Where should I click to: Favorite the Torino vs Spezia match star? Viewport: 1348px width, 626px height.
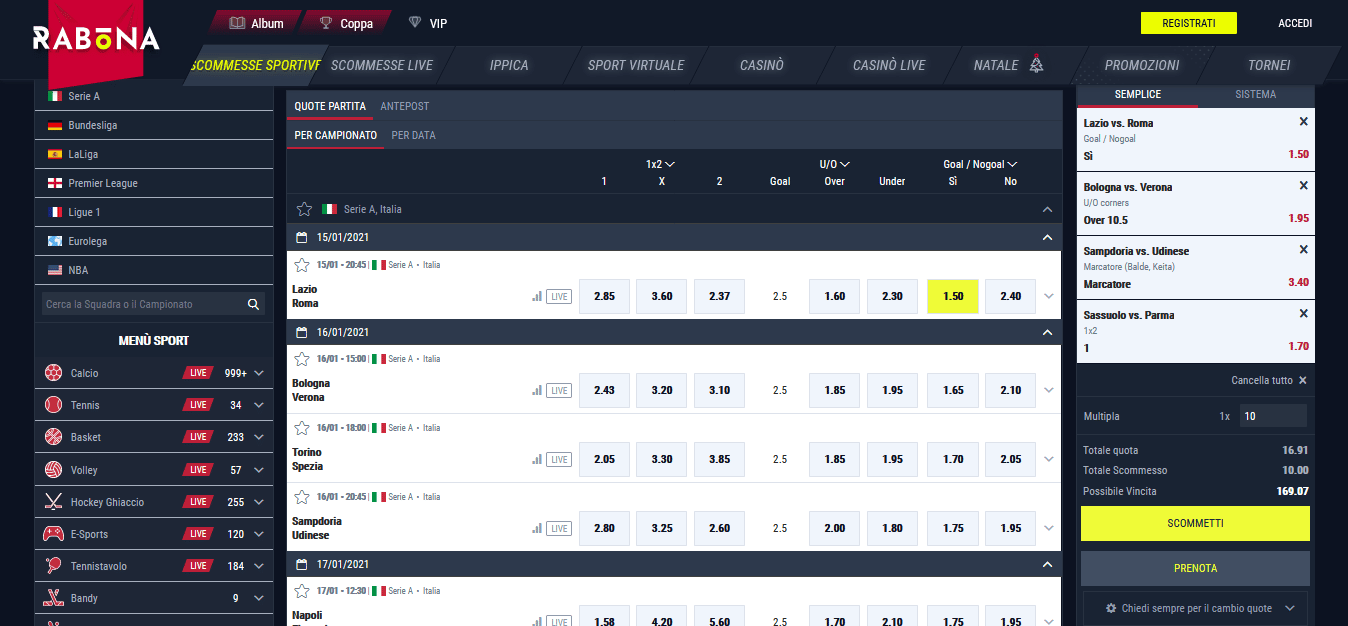(302, 428)
